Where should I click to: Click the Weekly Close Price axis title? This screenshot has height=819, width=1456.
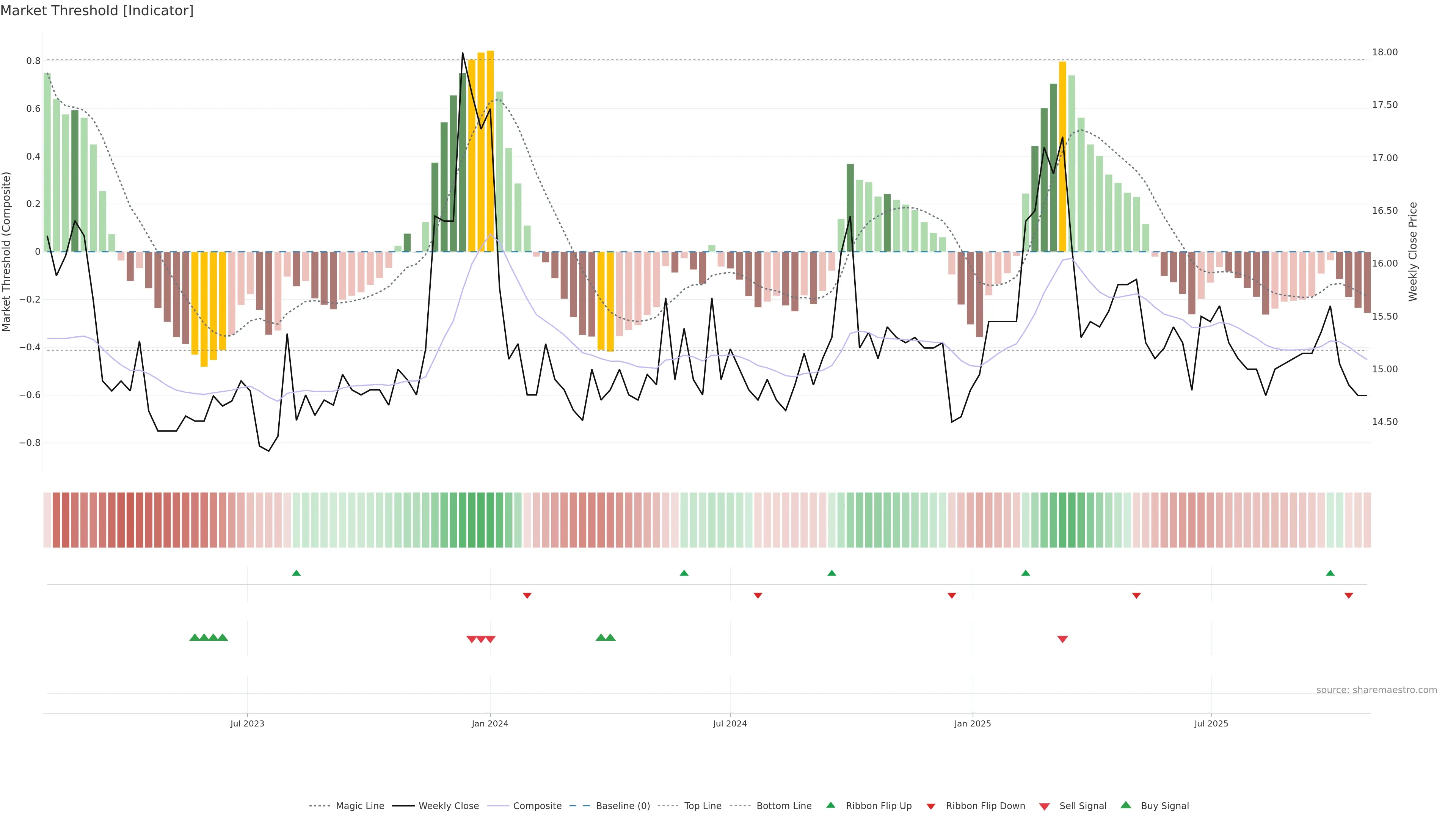click(1412, 251)
